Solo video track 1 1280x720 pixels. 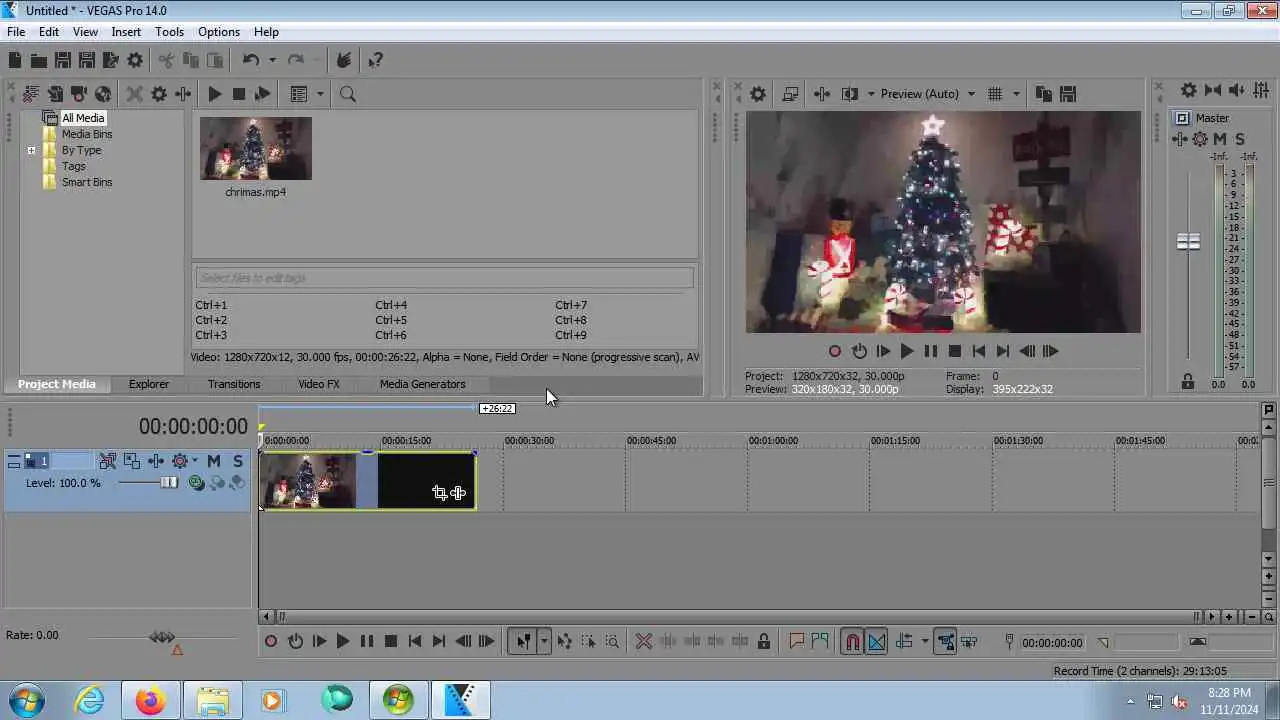point(237,461)
